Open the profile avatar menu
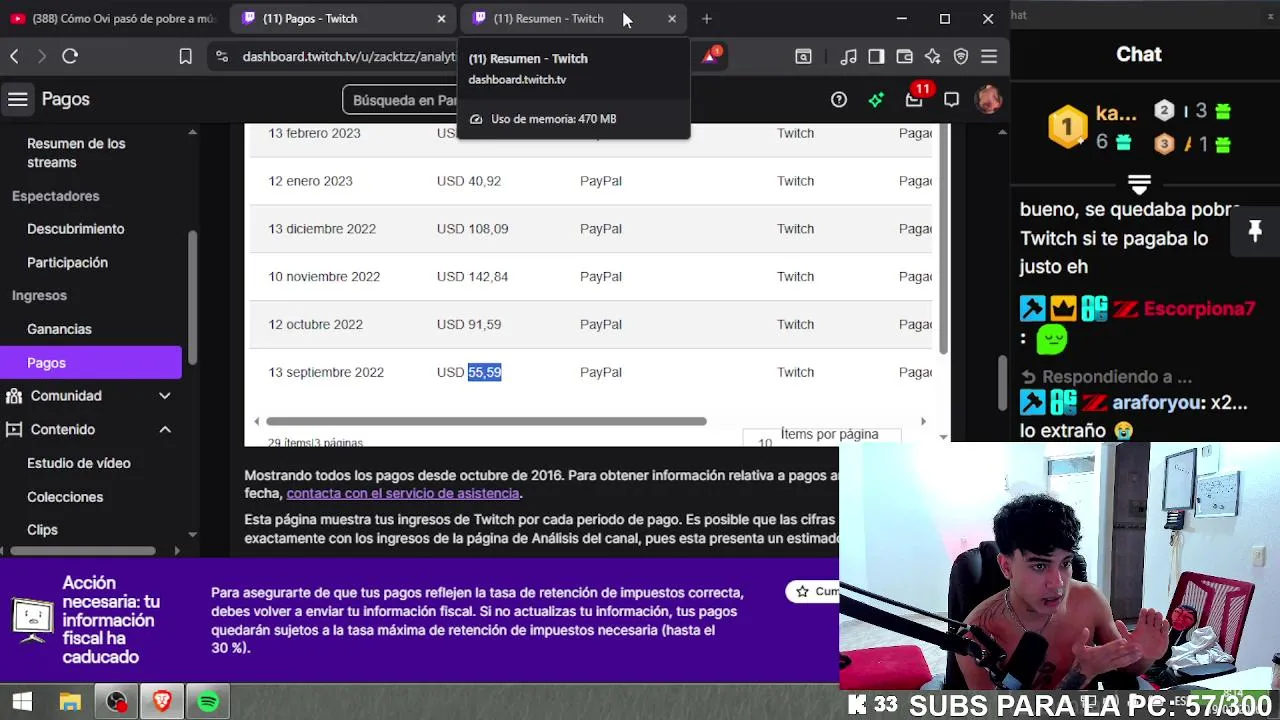 988,99
